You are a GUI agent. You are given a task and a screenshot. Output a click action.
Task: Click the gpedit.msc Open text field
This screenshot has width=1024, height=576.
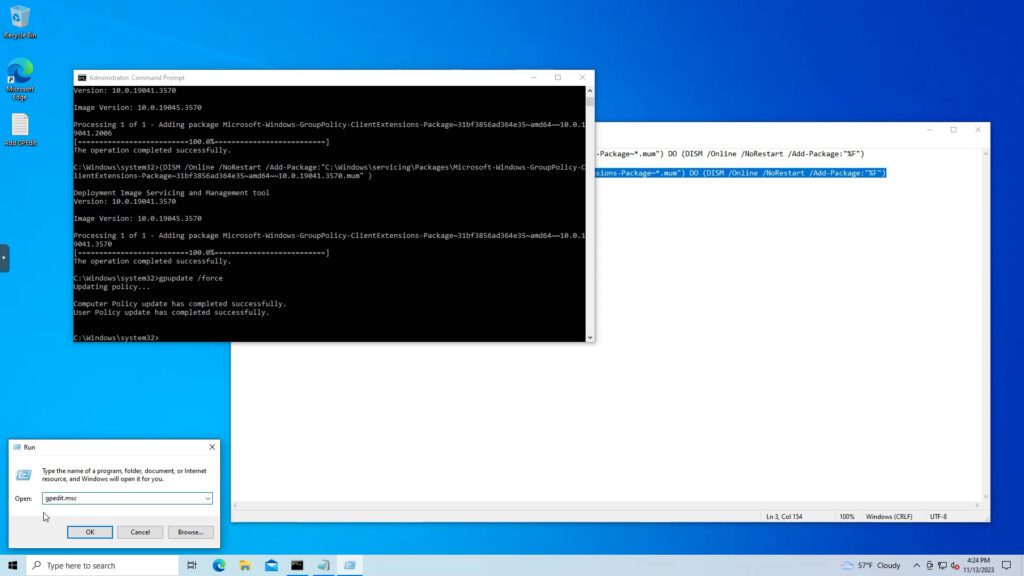(x=120, y=498)
